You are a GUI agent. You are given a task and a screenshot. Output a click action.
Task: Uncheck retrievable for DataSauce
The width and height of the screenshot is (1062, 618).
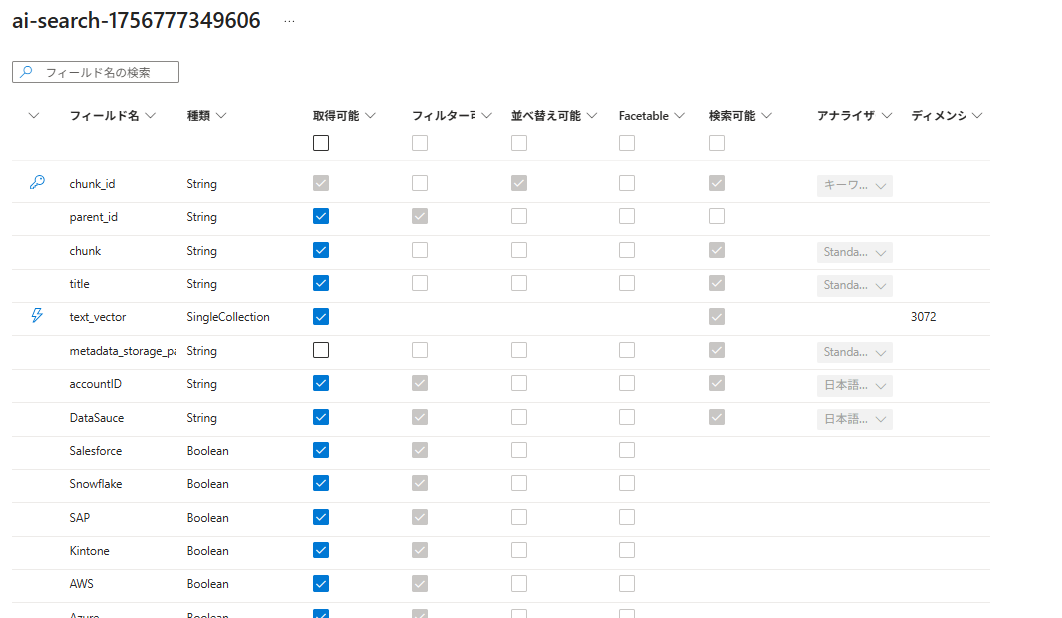(x=321, y=417)
